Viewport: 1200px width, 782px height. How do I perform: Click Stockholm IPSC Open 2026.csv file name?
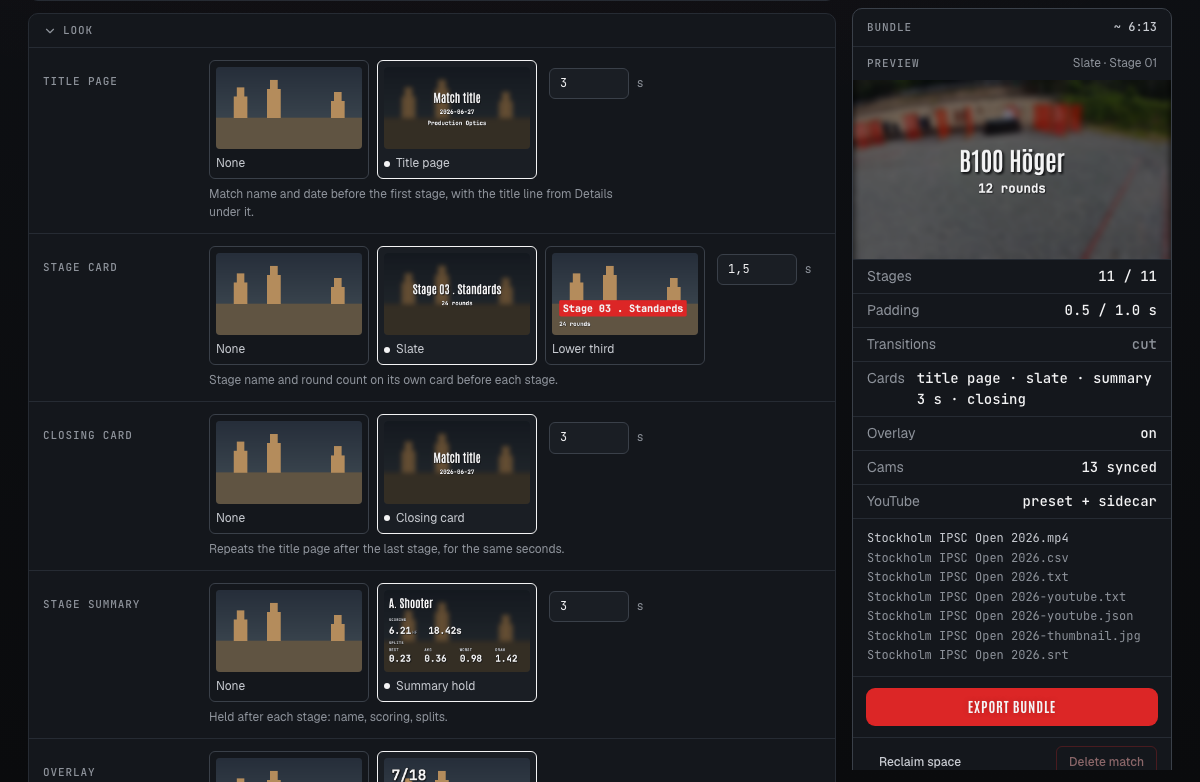pos(968,558)
